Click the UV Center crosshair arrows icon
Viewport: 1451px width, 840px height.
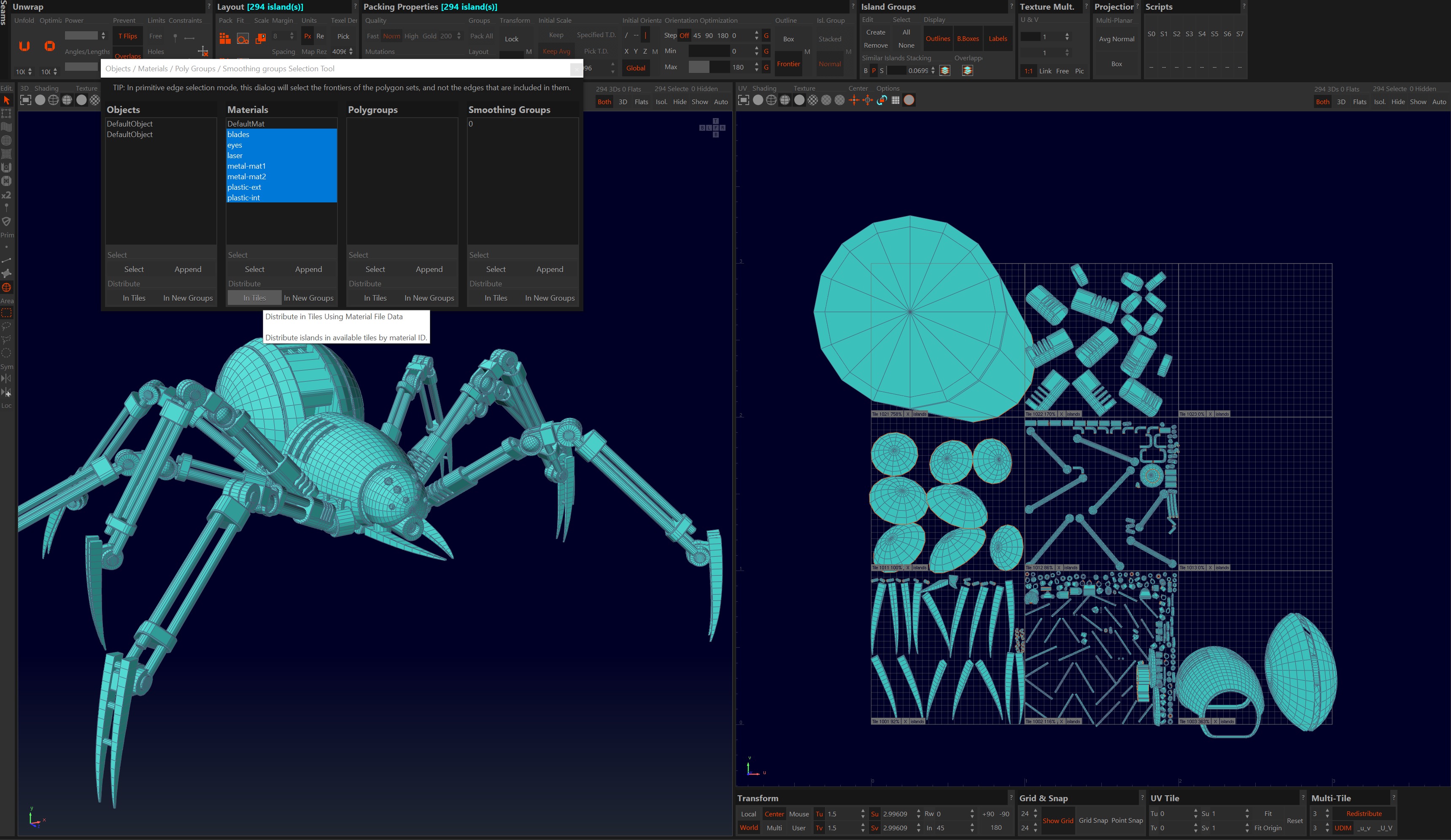click(x=854, y=100)
